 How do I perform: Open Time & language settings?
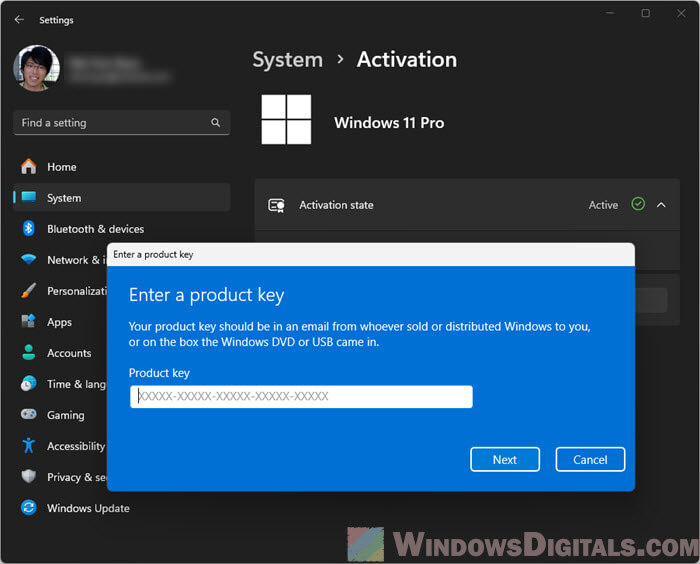(x=60, y=384)
